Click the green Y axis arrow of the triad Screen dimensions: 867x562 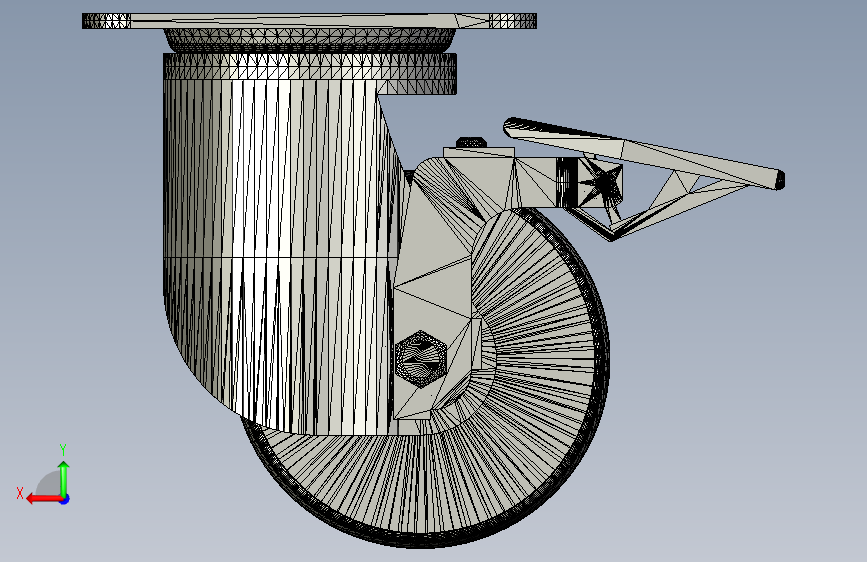pyautogui.click(x=64, y=478)
